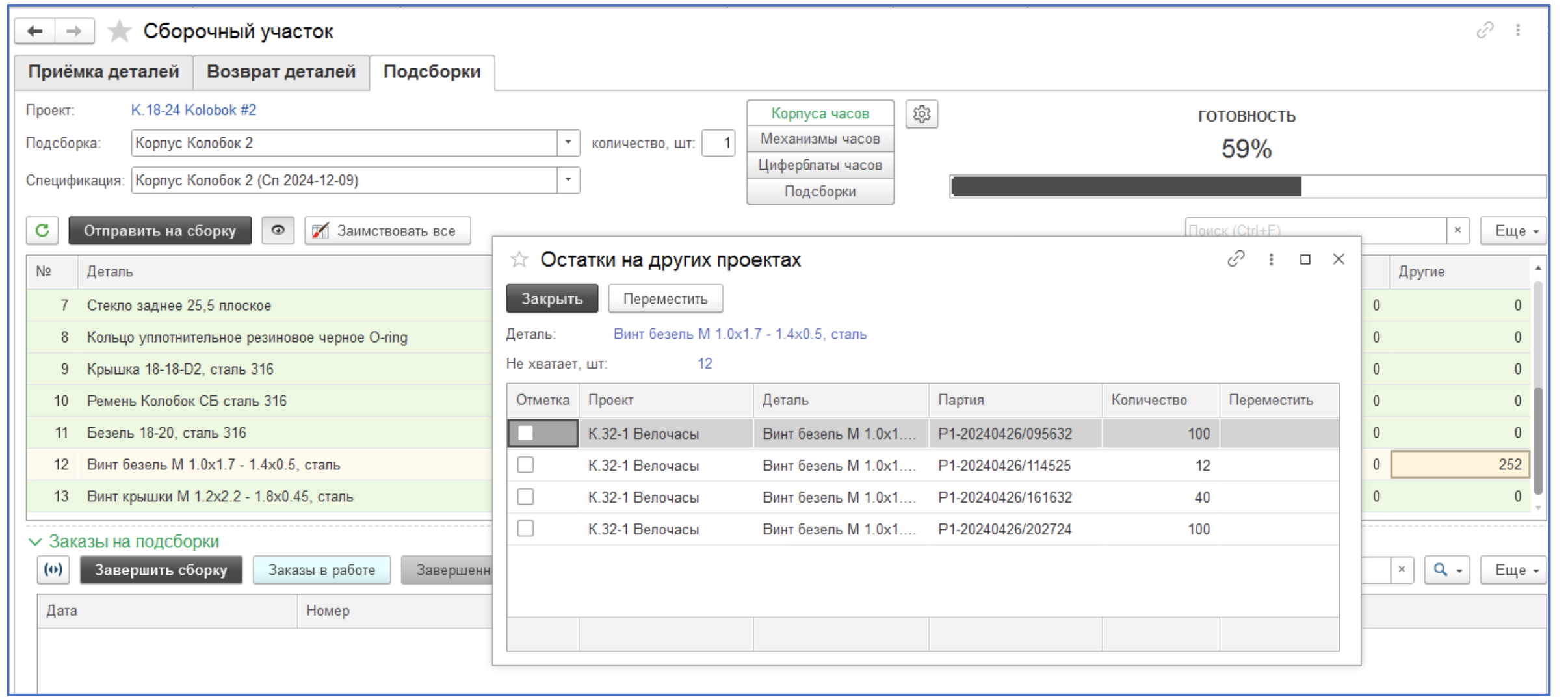This screenshot has width=1568, height=697.
Task: Add Сборочный участок to favorites with star
Action: coord(119,31)
